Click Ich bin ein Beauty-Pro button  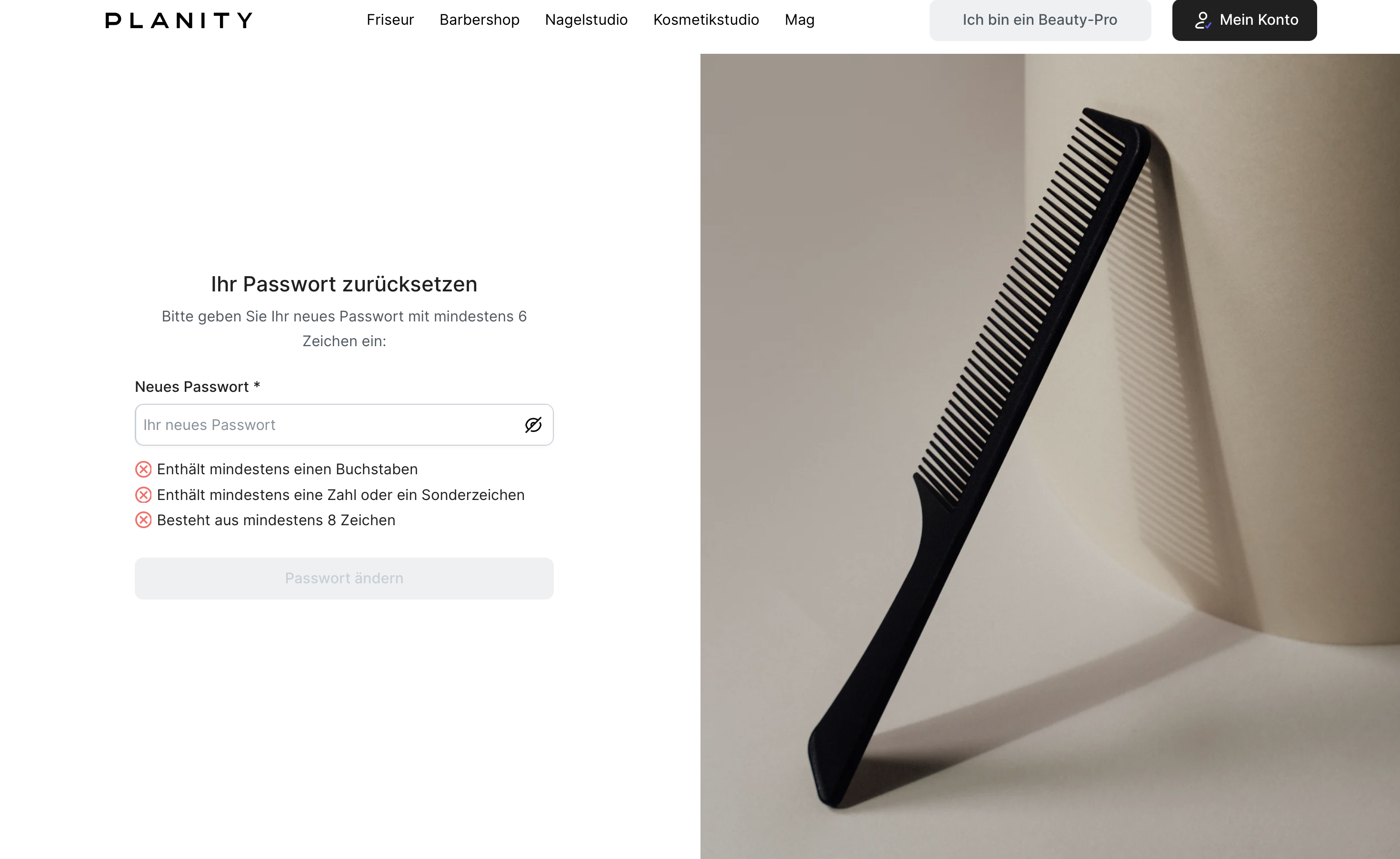pos(1040,20)
